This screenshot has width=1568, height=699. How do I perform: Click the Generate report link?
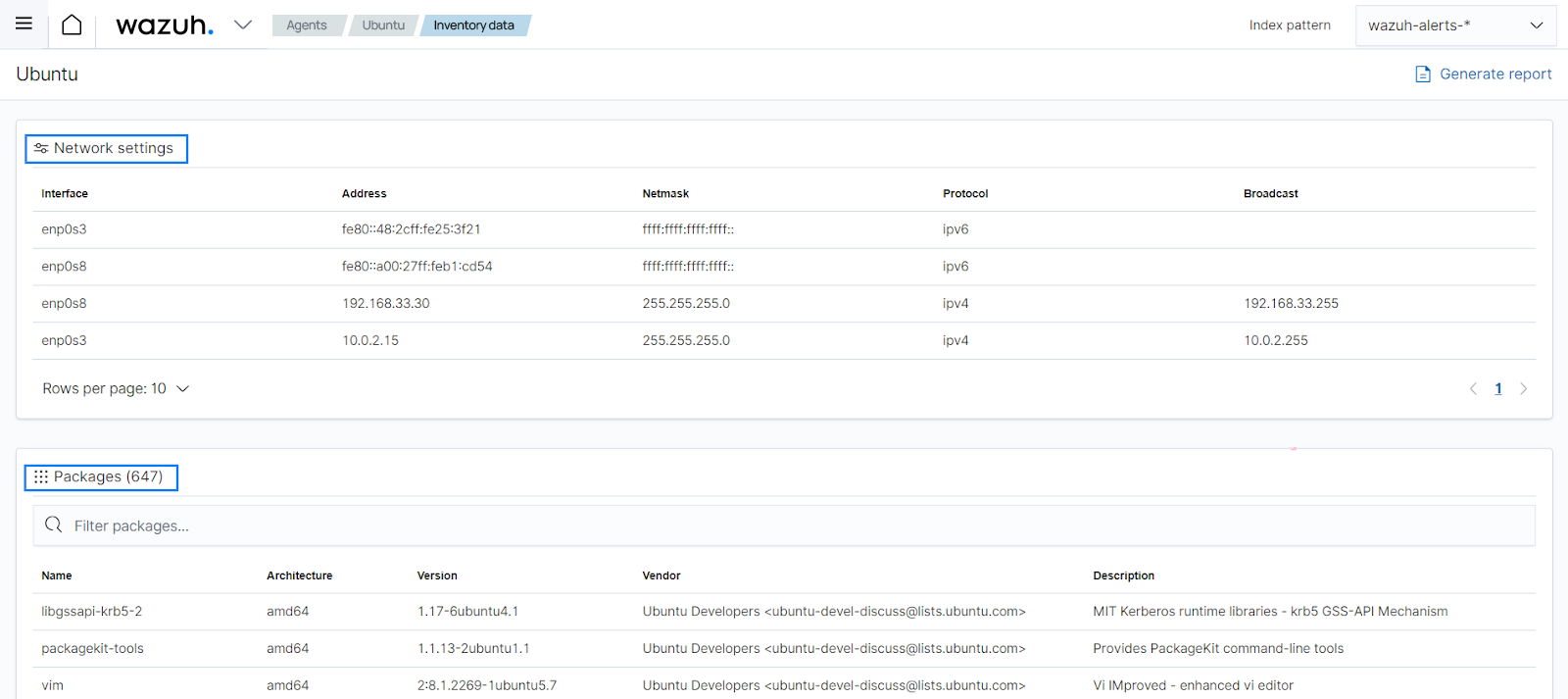pos(1495,74)
